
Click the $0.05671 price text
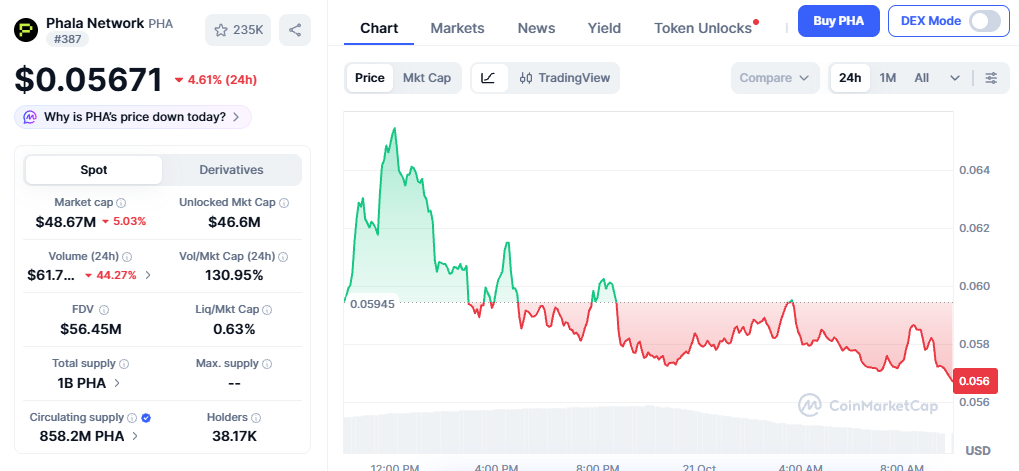tap(88, 79)
